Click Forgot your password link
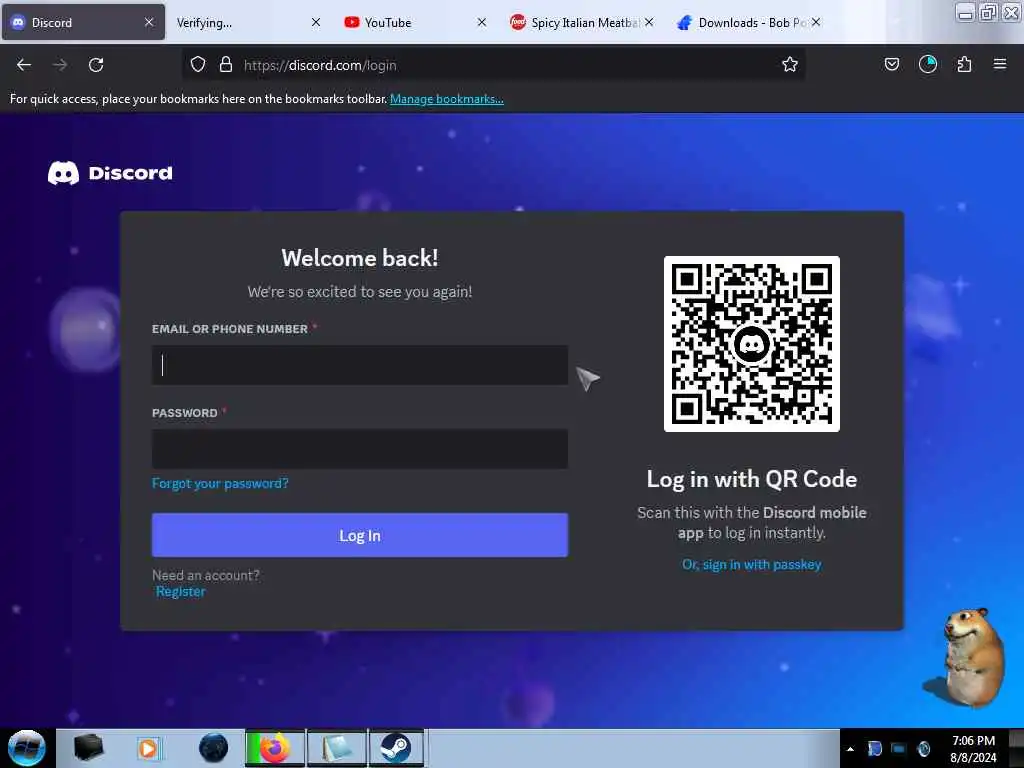 pyautogui.click(x=220, y=483)
